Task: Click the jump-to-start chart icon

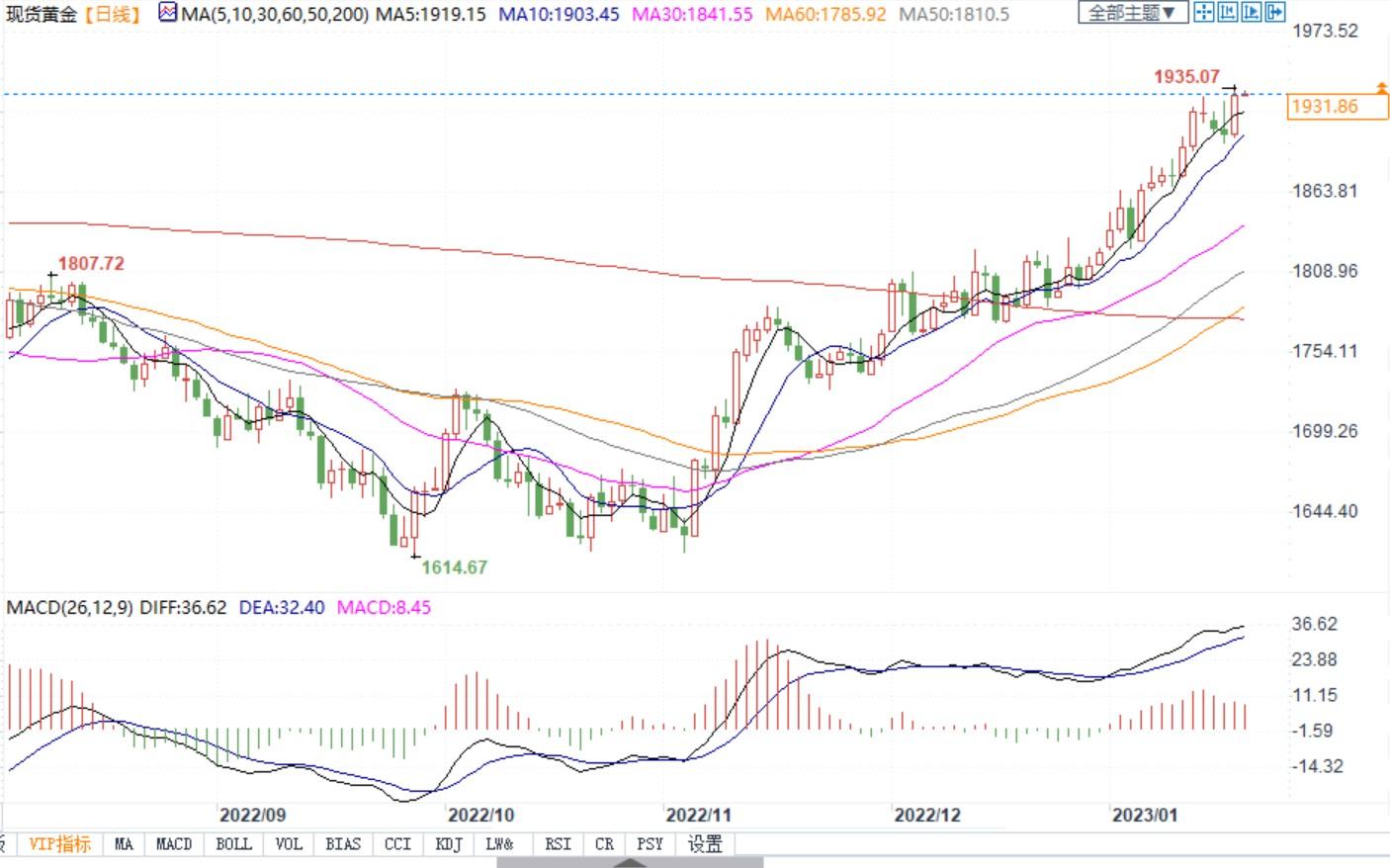Action: [1227, 13]
